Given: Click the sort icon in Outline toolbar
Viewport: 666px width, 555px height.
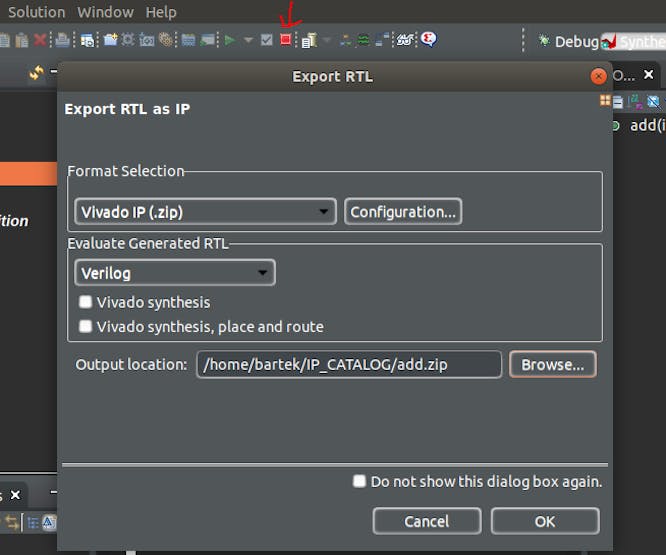Looking at the screenshot, I should click(x=635, y=101).
